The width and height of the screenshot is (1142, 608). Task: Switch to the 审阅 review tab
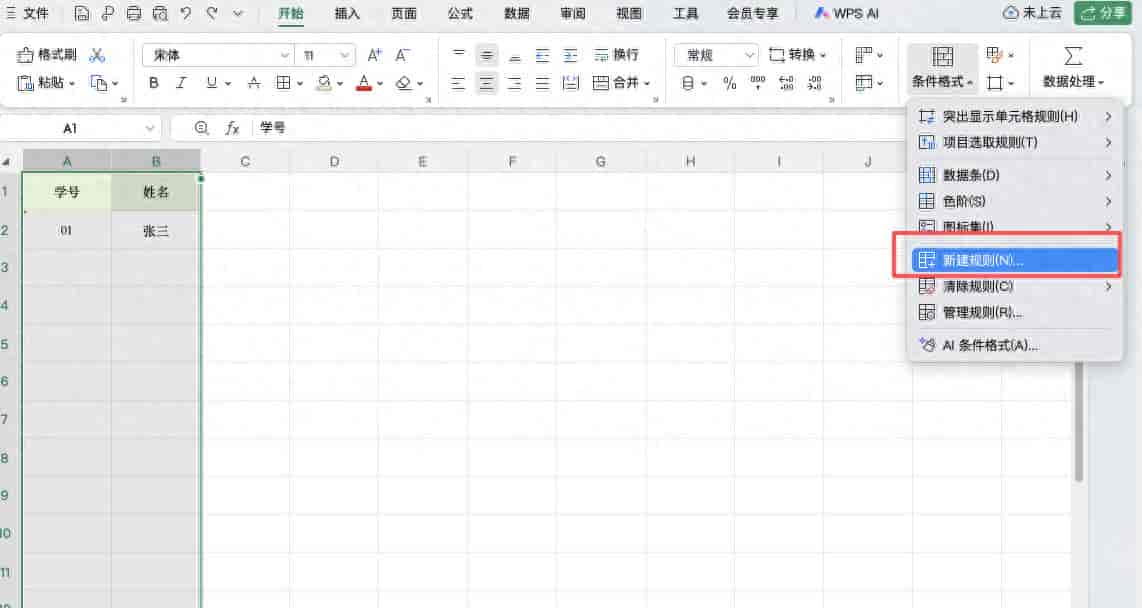tap(572, 13)
